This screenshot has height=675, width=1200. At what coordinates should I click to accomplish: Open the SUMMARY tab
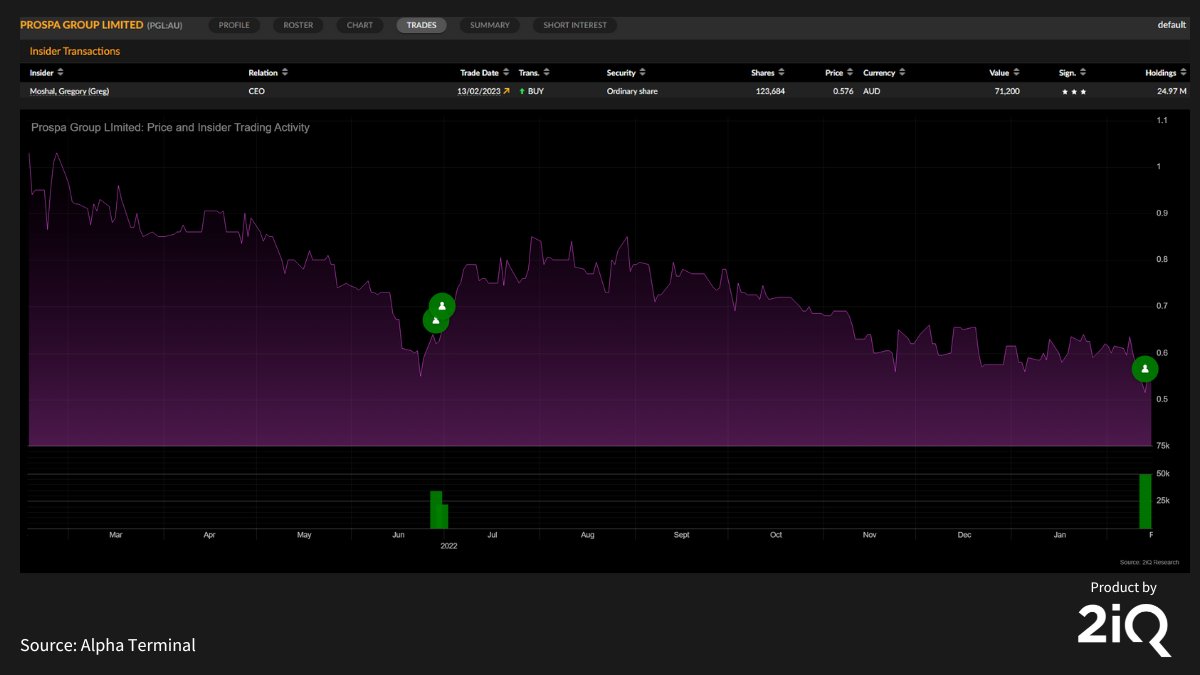tap(490, 25)
